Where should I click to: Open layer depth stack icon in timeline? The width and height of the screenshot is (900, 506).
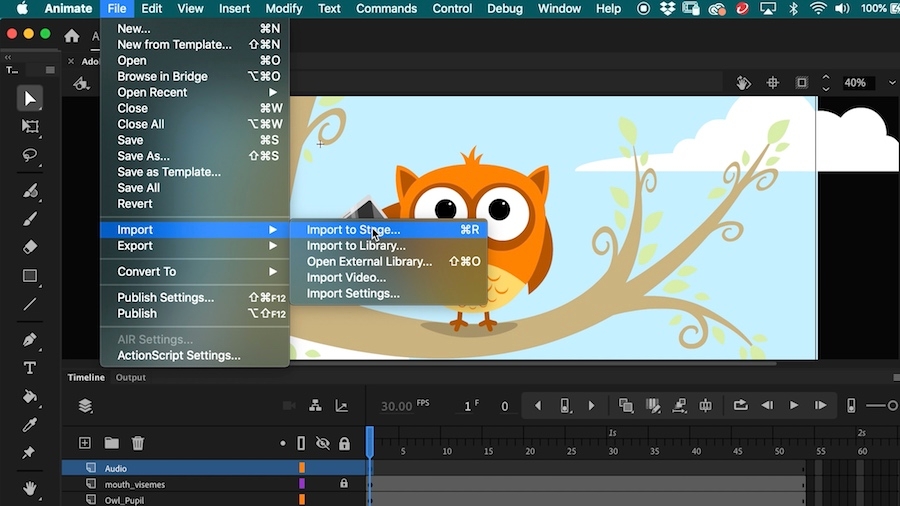pos(85,406)
